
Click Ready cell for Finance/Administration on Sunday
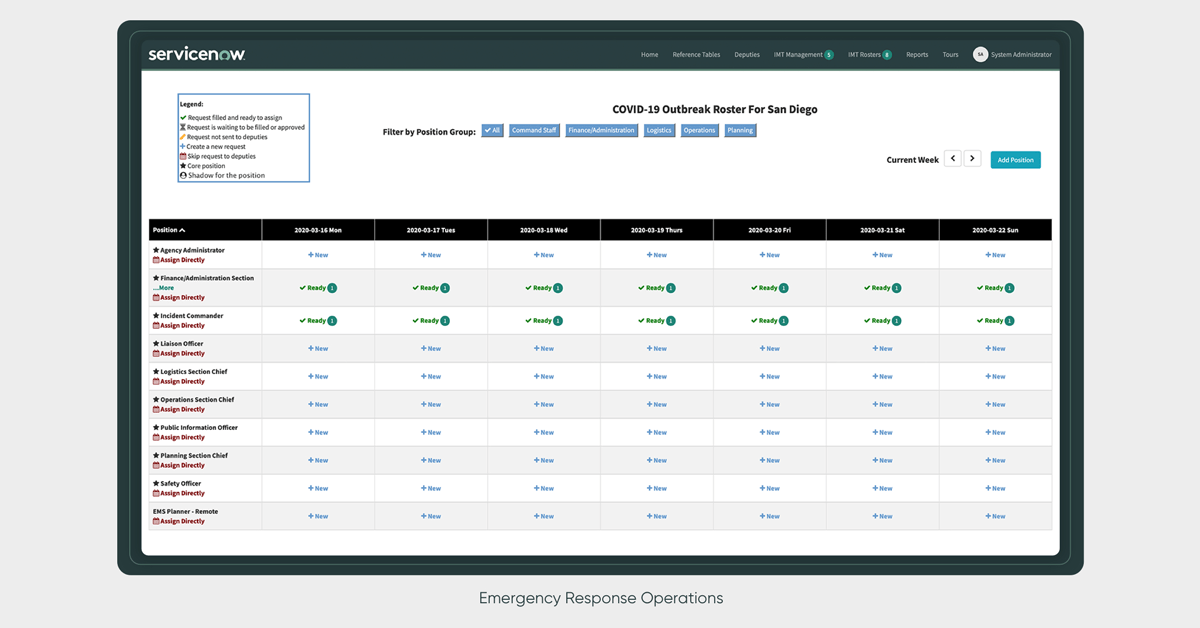[995, 288]
